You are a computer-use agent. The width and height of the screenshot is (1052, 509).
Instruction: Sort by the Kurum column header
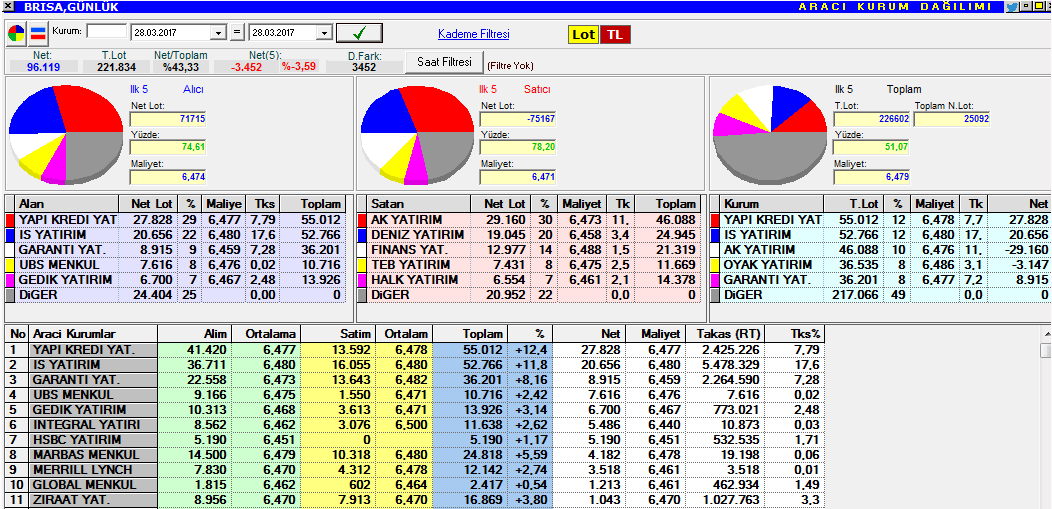pyautogui.click(x=772, y=203)
